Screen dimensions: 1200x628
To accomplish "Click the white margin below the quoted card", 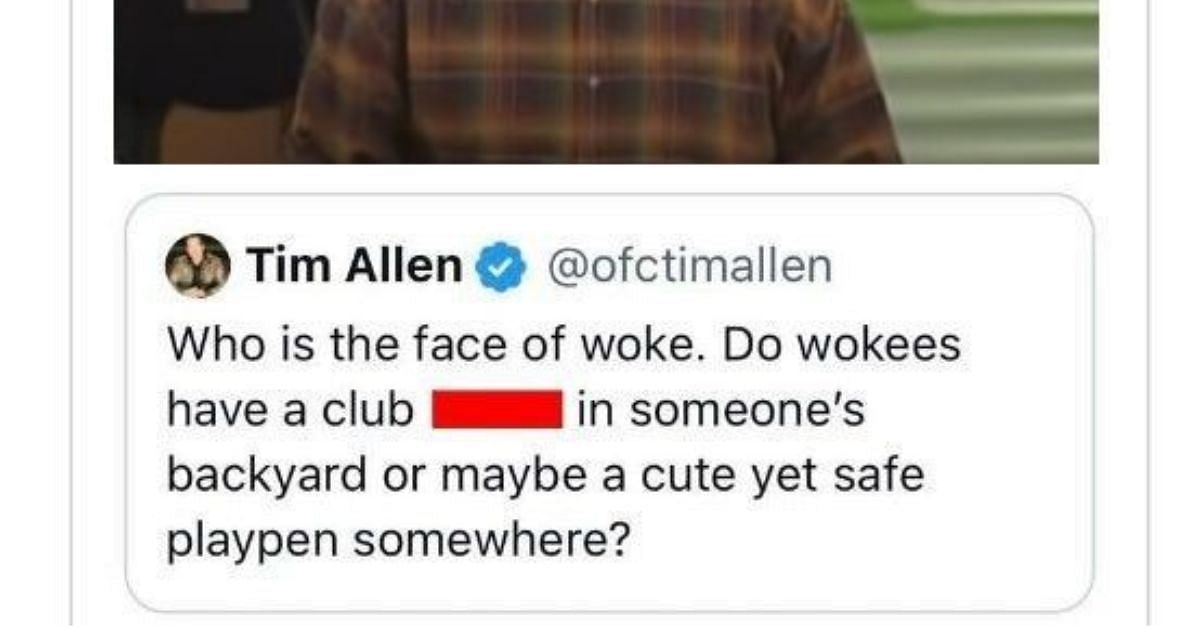I will click(608, 621).
